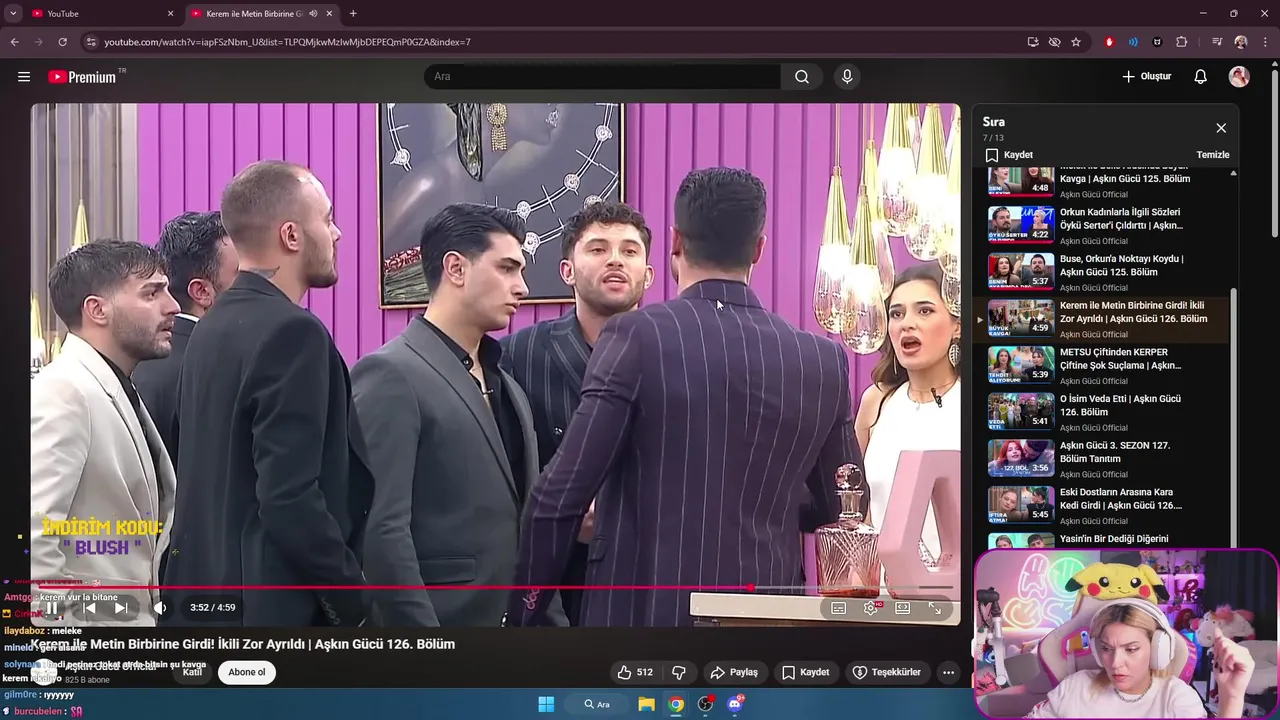The height and width of the screenshot is (720, 1280).
Task: Toggle subtitles on the video player
Action: pyautogui.click(x=839, y=608)
